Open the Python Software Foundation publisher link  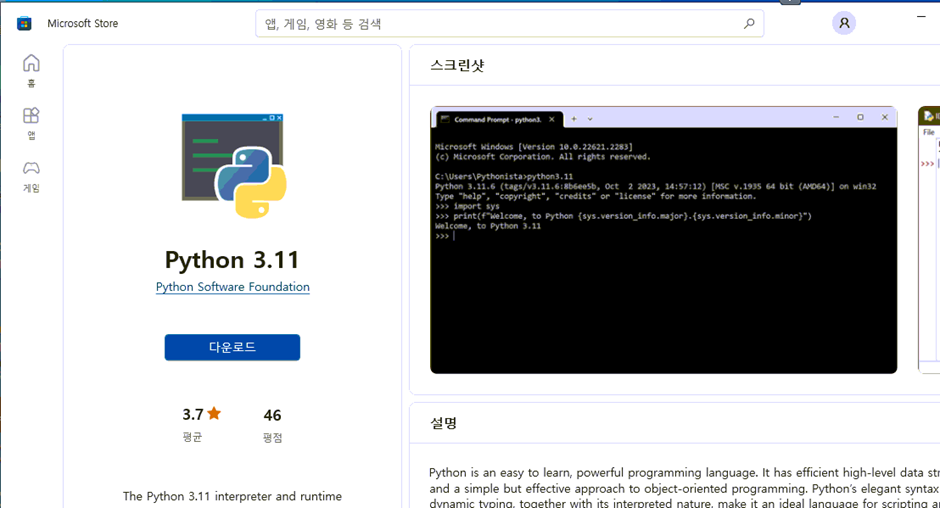click(x=233, y=287)
